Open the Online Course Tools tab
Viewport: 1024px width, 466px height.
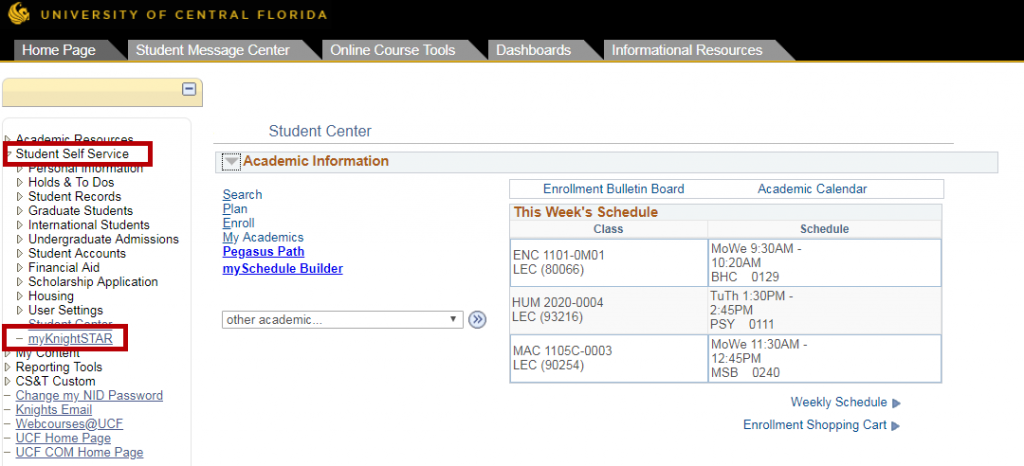[x=392, y=50]
